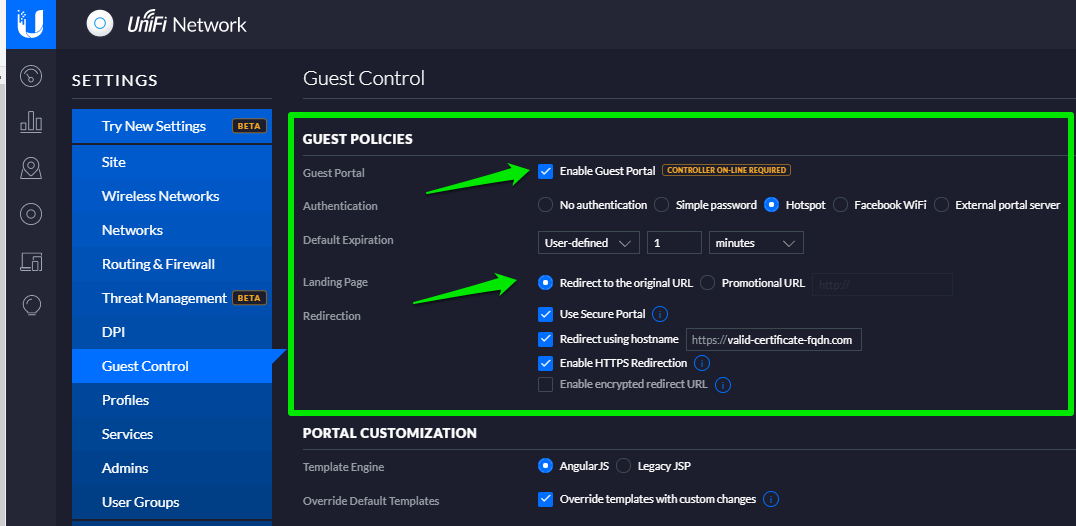This screenshot has width=1076, height=526.
Task: Open Wireless Networks settings section
Action: point(160,196)
